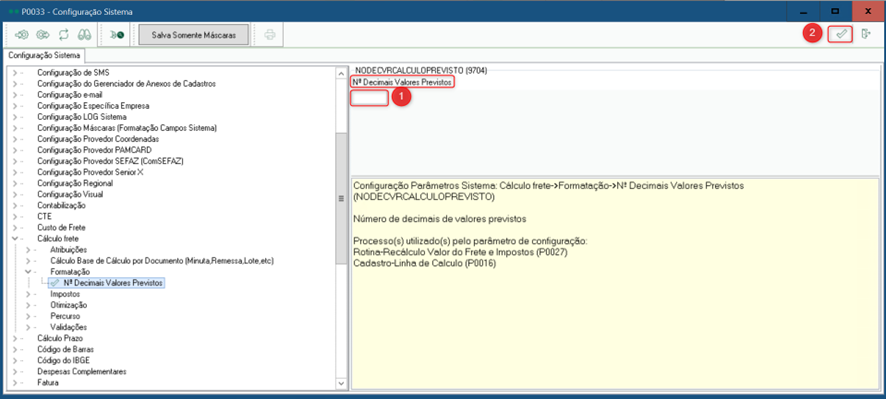
Task: Expand the Impostos node chevron
Action: [x=28, y=294]
